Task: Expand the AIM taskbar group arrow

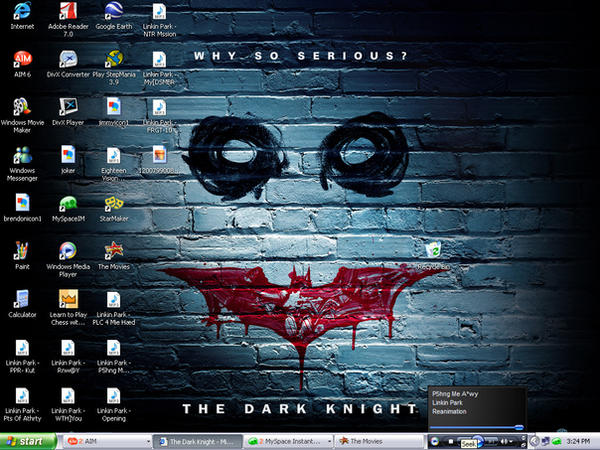Action: pos(148,442)
